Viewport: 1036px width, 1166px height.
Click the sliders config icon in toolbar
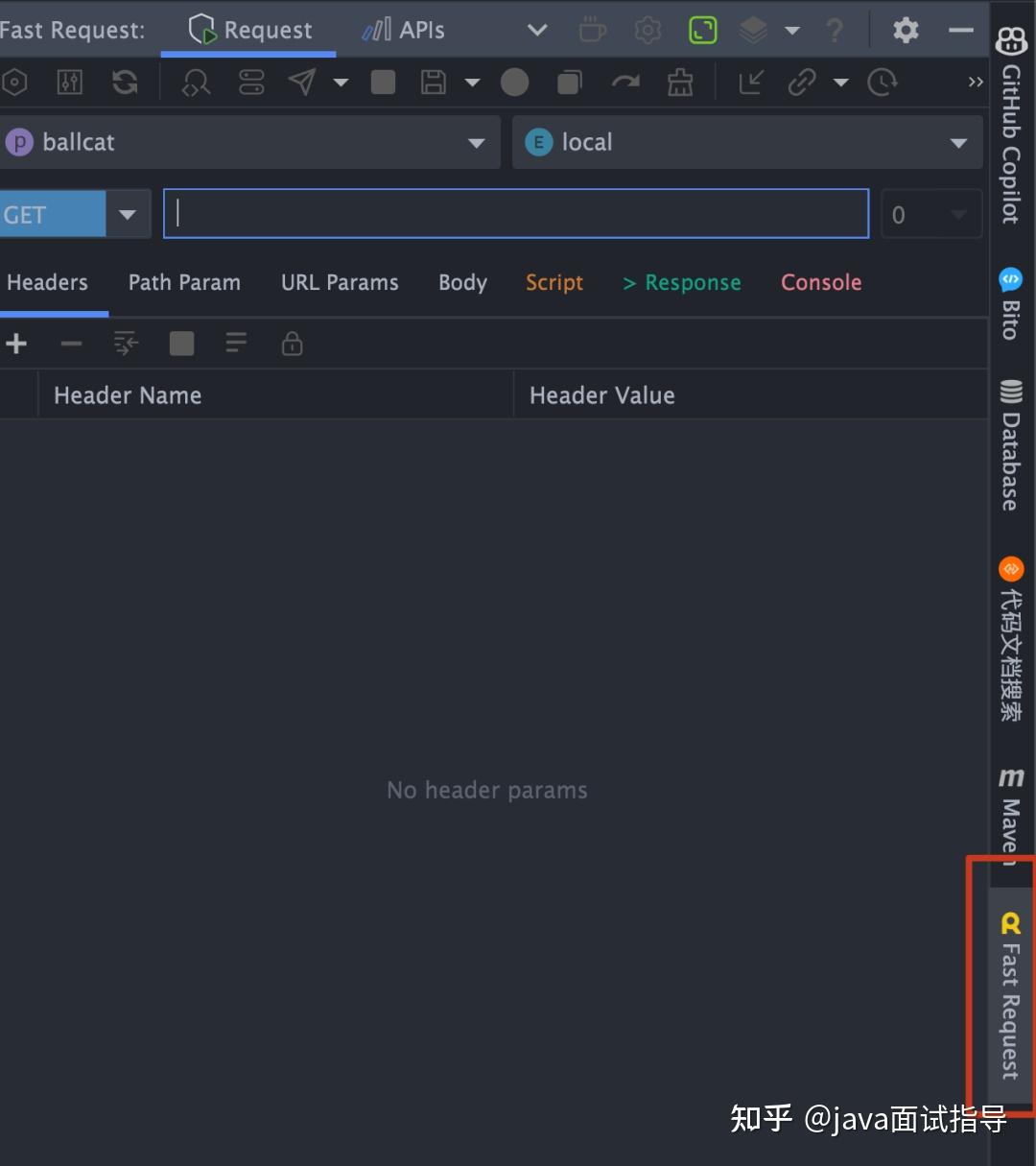click(x=70, y=83)
